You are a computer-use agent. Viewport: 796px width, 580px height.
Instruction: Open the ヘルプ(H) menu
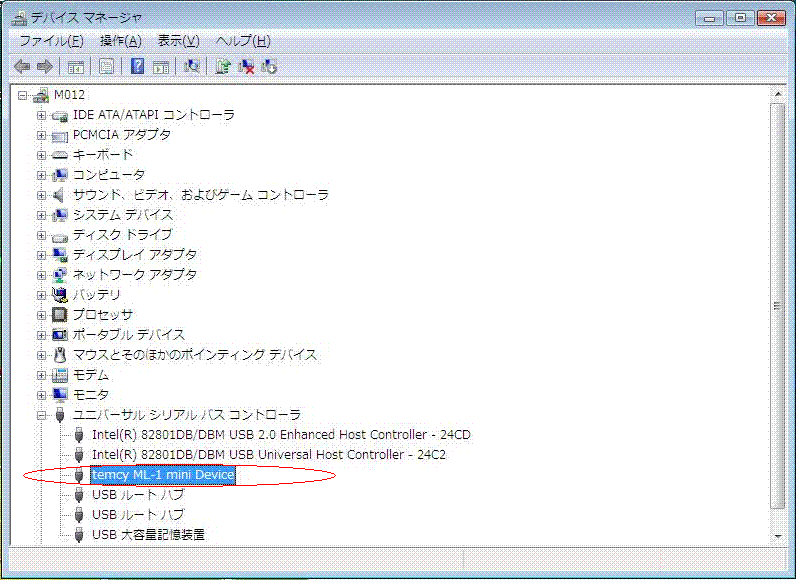[243, 41]
